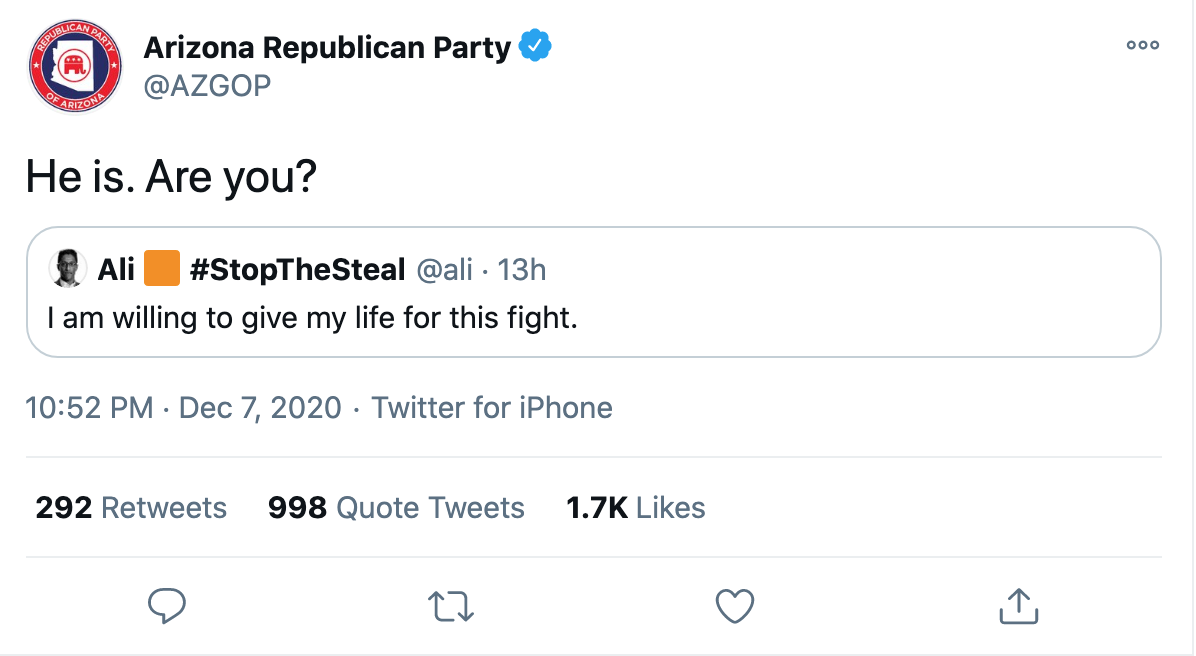Viewport: 1196px width, 656px height.
Task: Show the 1.7K Likes list
Action: [635, 508]
